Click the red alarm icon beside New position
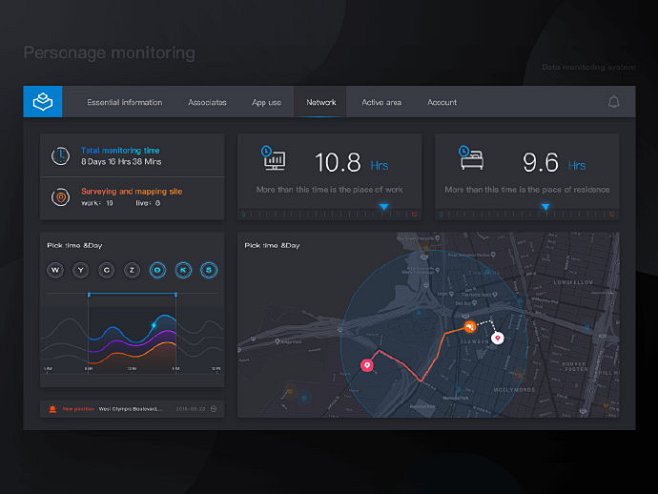The height and width of the screenshot is (494, 658). click(52, 409)
